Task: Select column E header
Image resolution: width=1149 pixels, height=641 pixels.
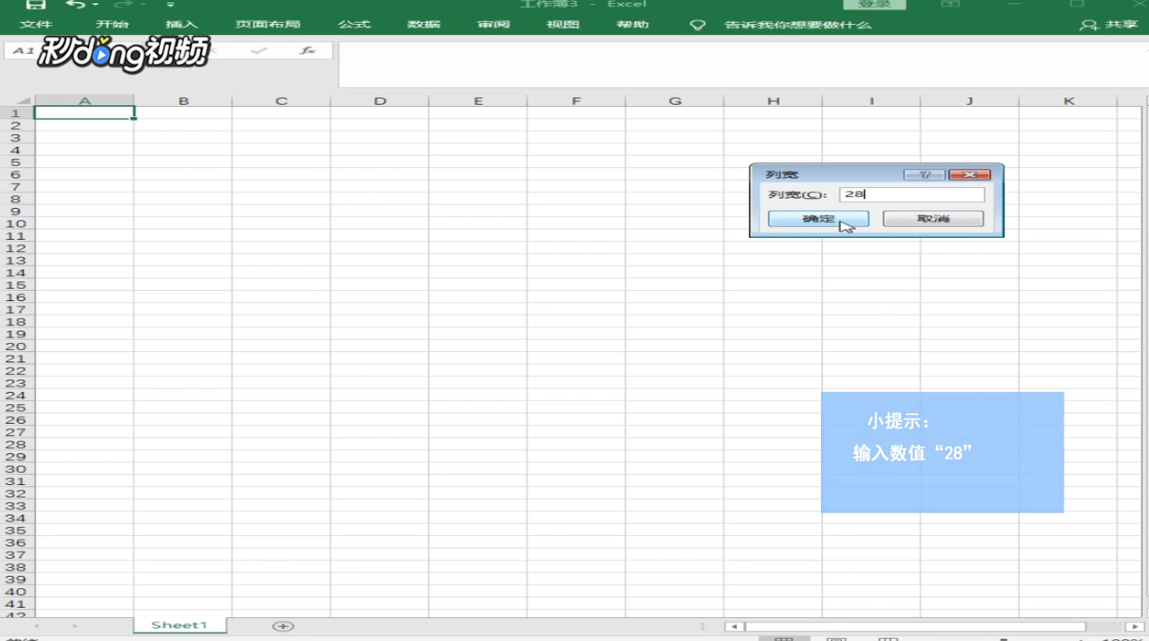Action: 478,100
